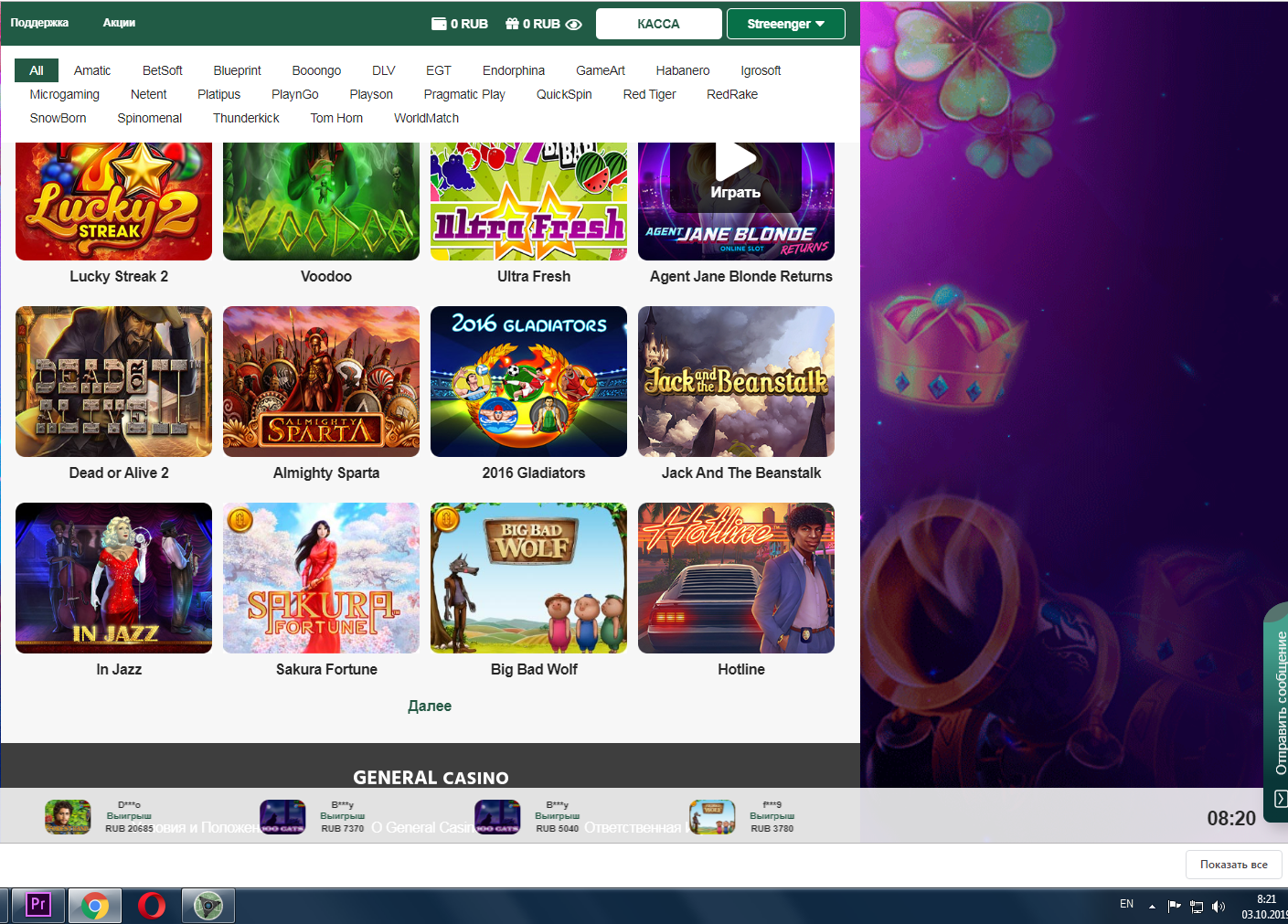
Task: Filter games by BetSoft
Action: tap(163, 70)
